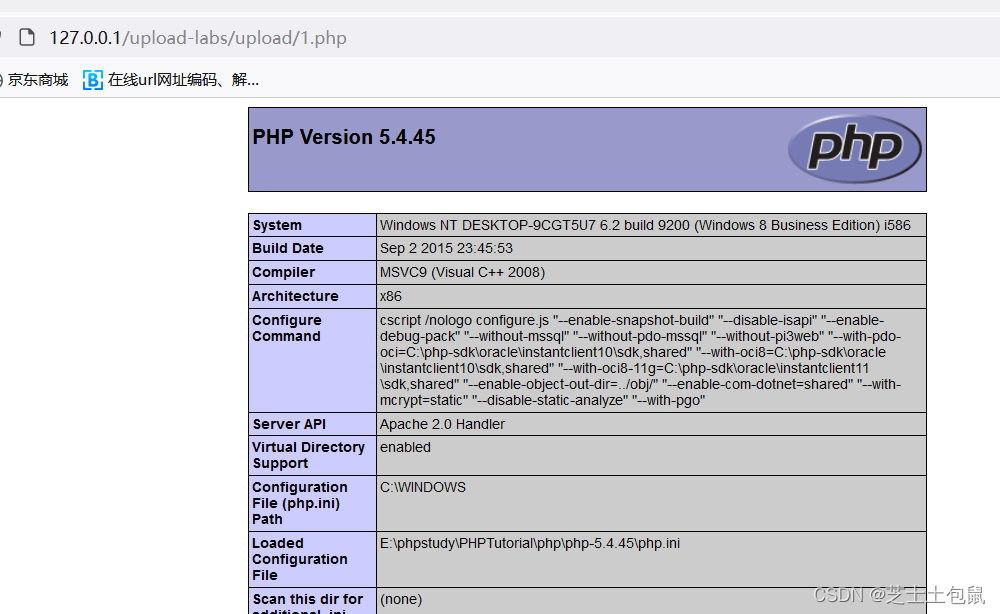The height and width of the screenshot is (614, 1000).
Task: Click the URL 127.0.0.1/upload-labs/upload/1.php address field
Action: 198,38
